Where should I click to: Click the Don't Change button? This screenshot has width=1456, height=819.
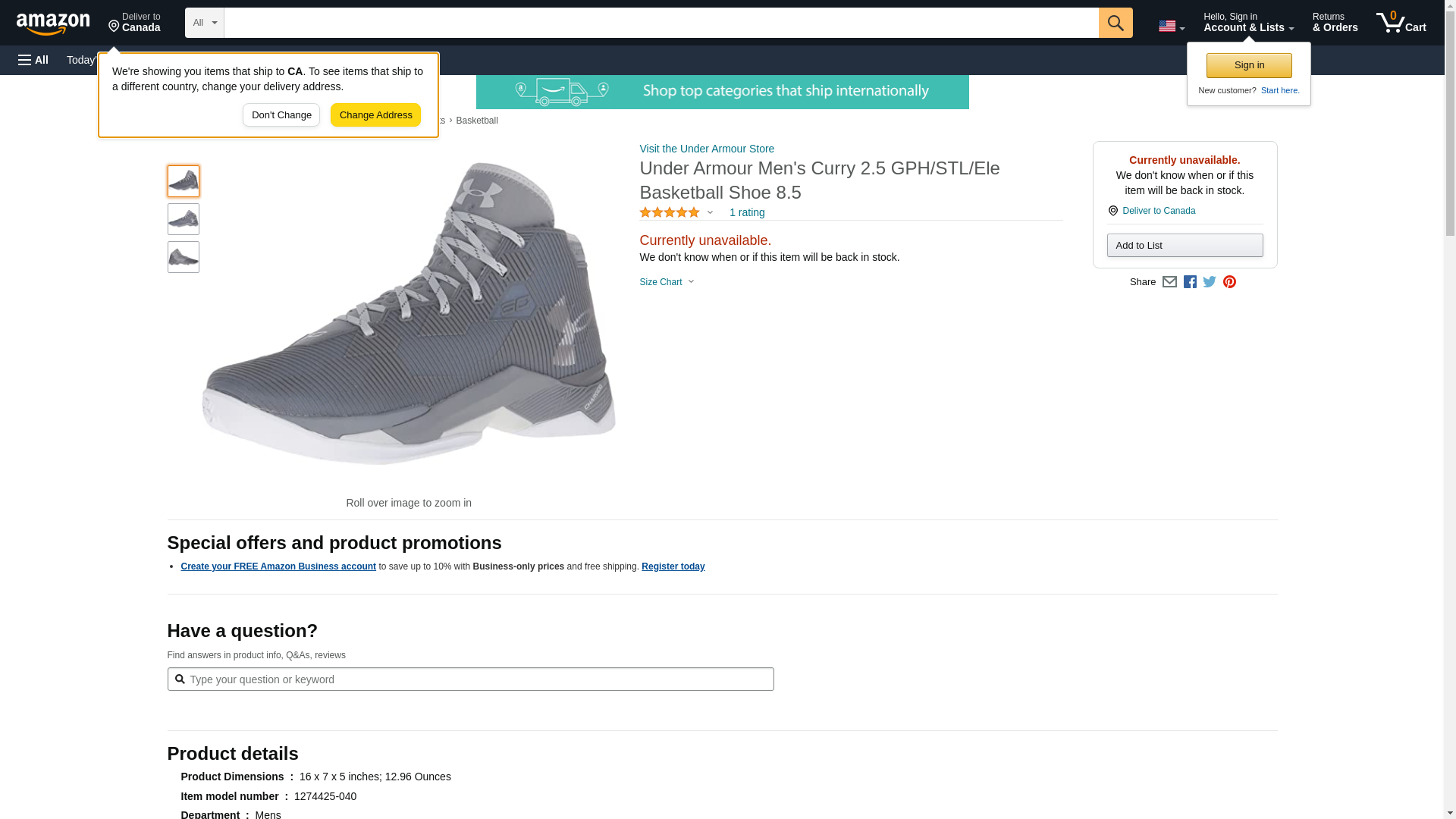click(281, 115)
